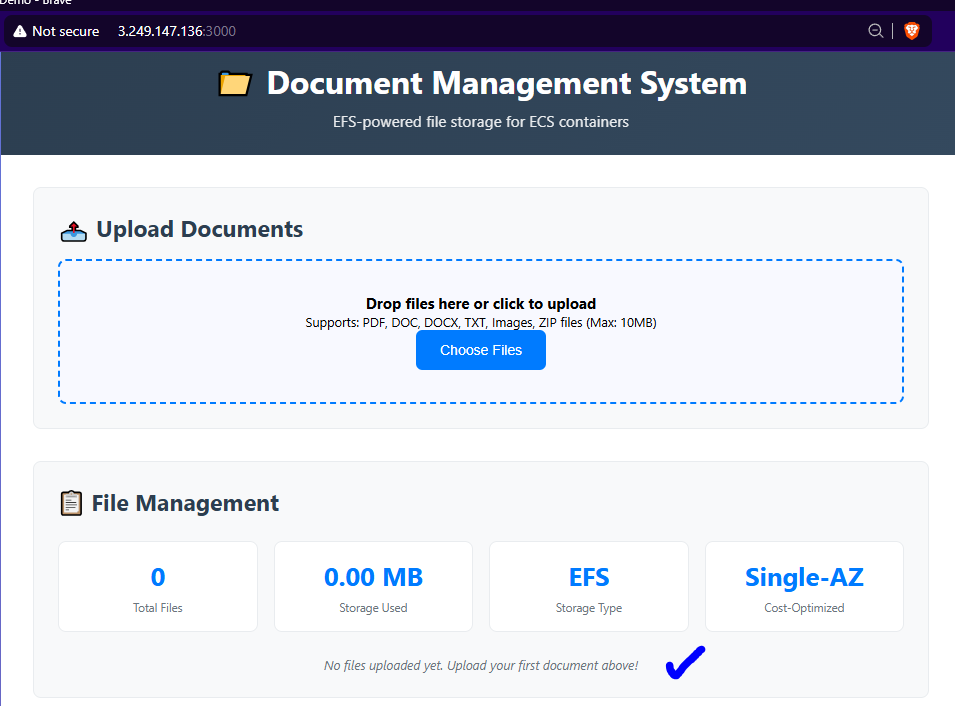Image resolution: width=955 pixels, height=706 pixels.
Task: Click the 'EFS-powered file storage' subtitle
Action: [481, 122]
